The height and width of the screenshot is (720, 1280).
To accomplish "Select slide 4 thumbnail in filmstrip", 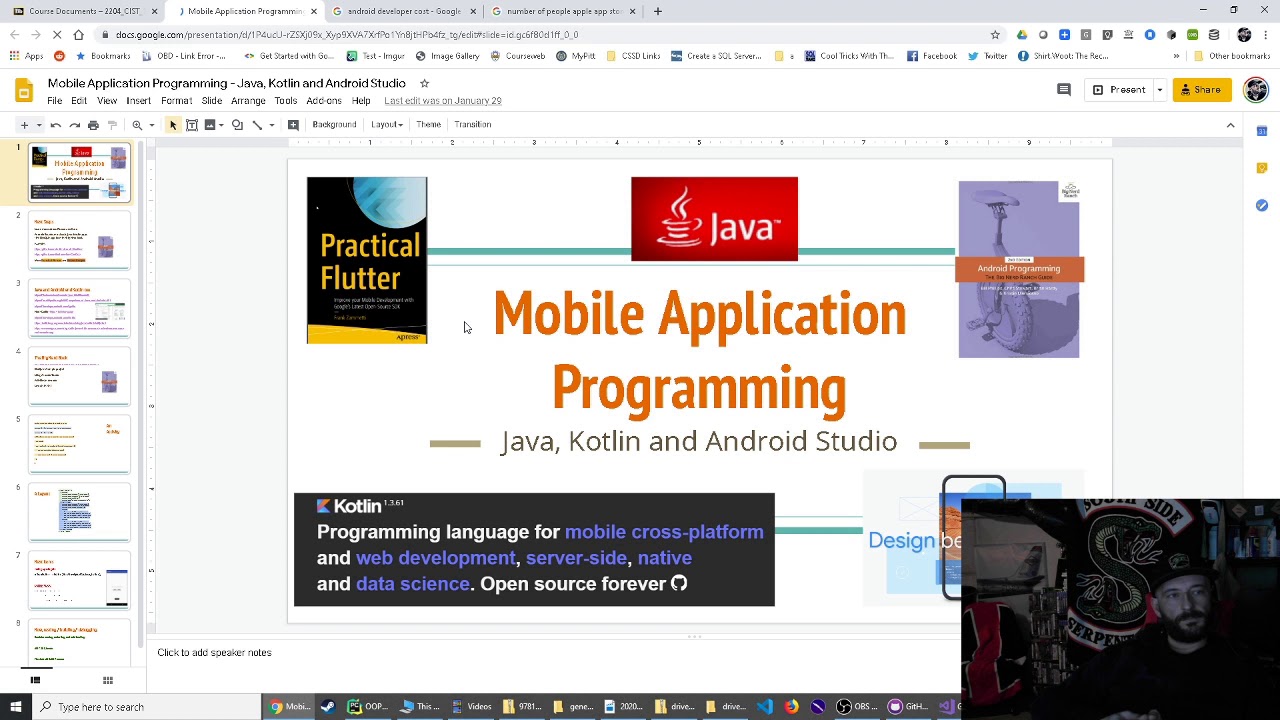I will pyautogui.click(x=80, y=377).
